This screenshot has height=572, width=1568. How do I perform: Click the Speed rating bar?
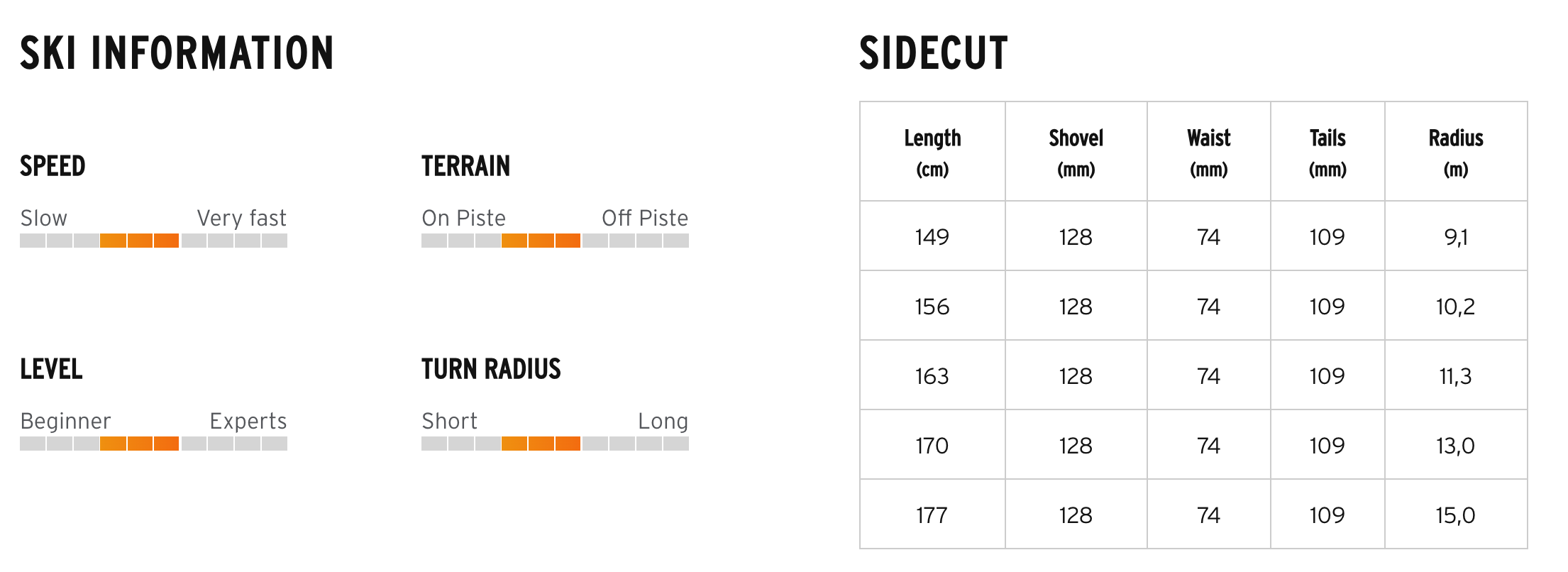pos(153,241)
